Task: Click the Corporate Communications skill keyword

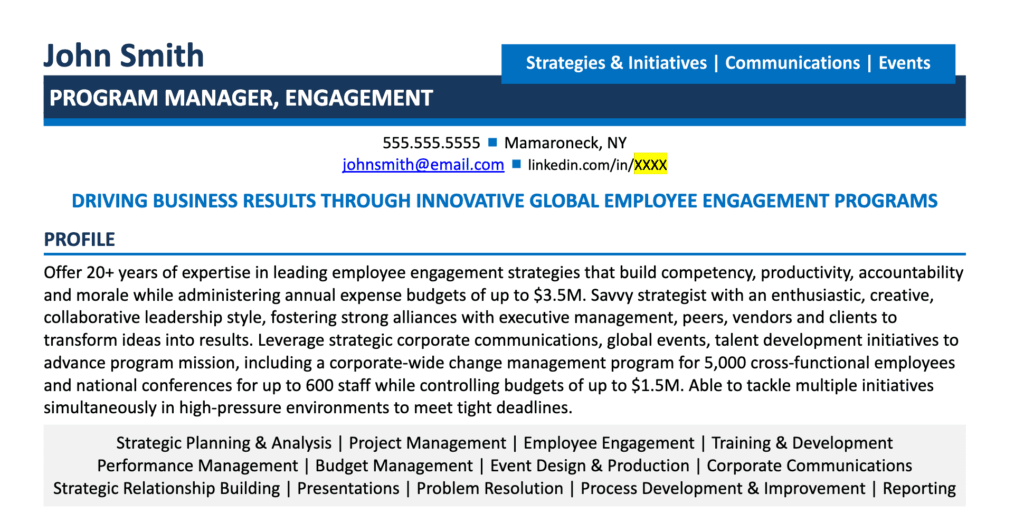Action: point(809,466)
